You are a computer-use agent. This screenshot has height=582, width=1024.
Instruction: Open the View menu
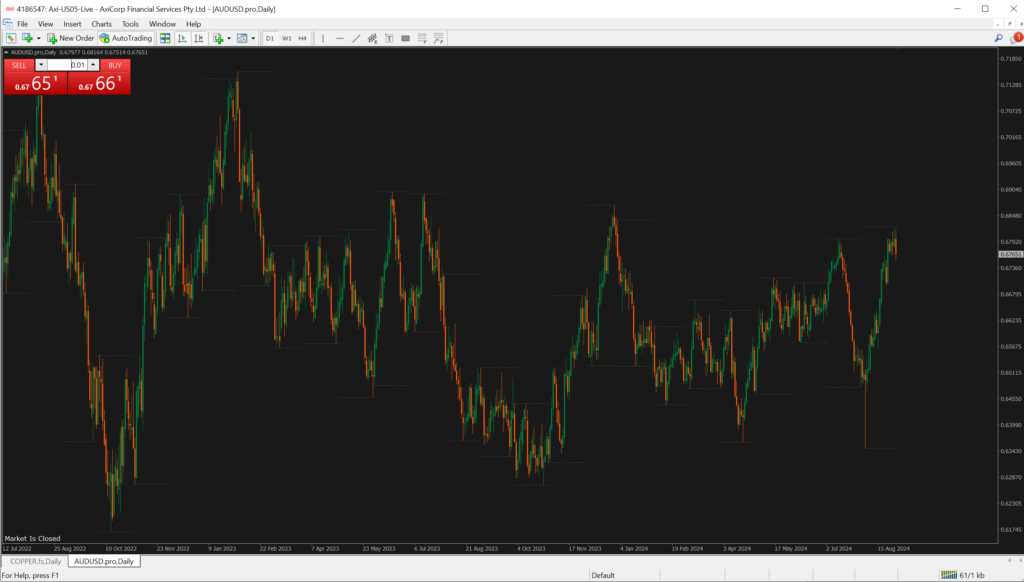click(45, 24)
